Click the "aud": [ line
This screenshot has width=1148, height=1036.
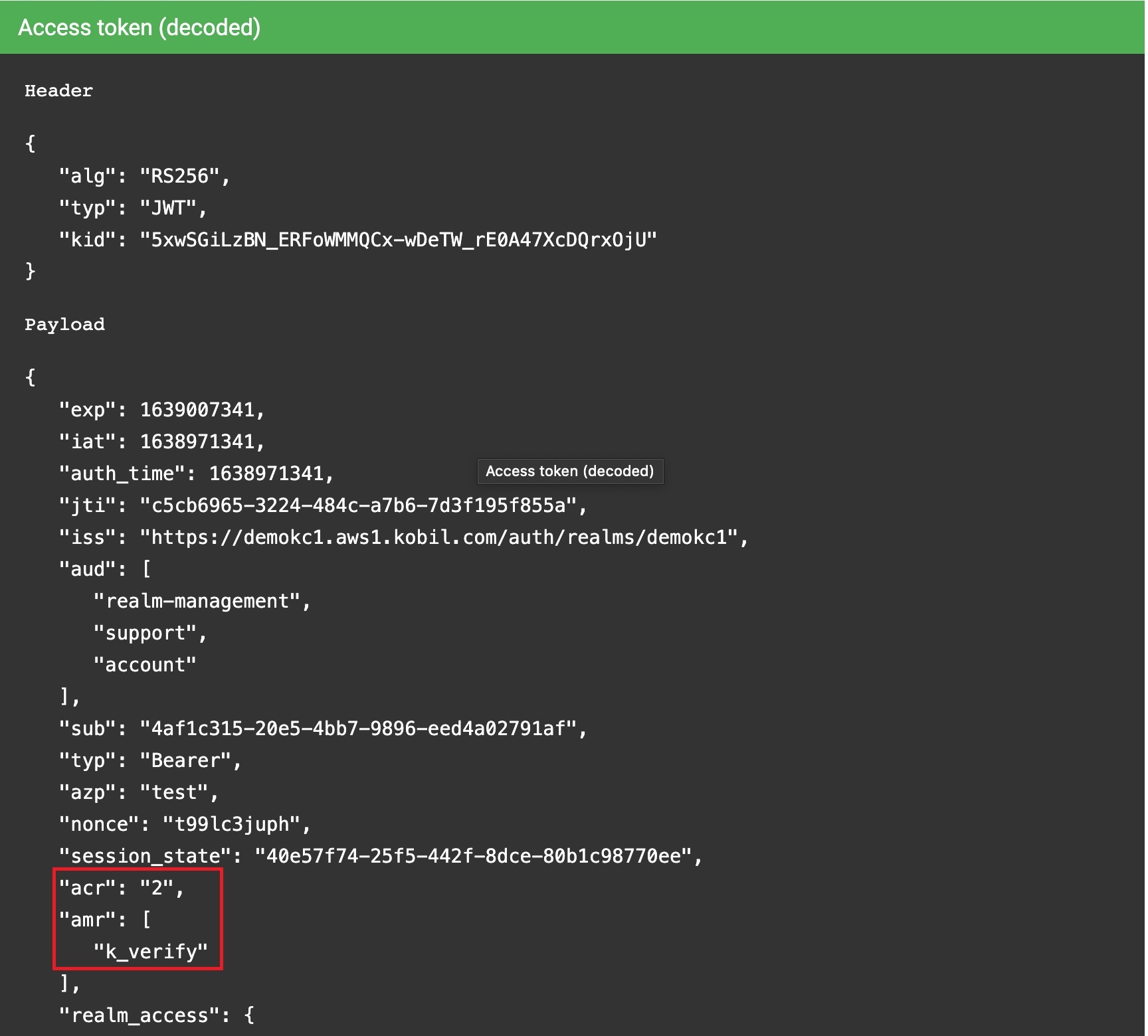[x=105, y=569]
